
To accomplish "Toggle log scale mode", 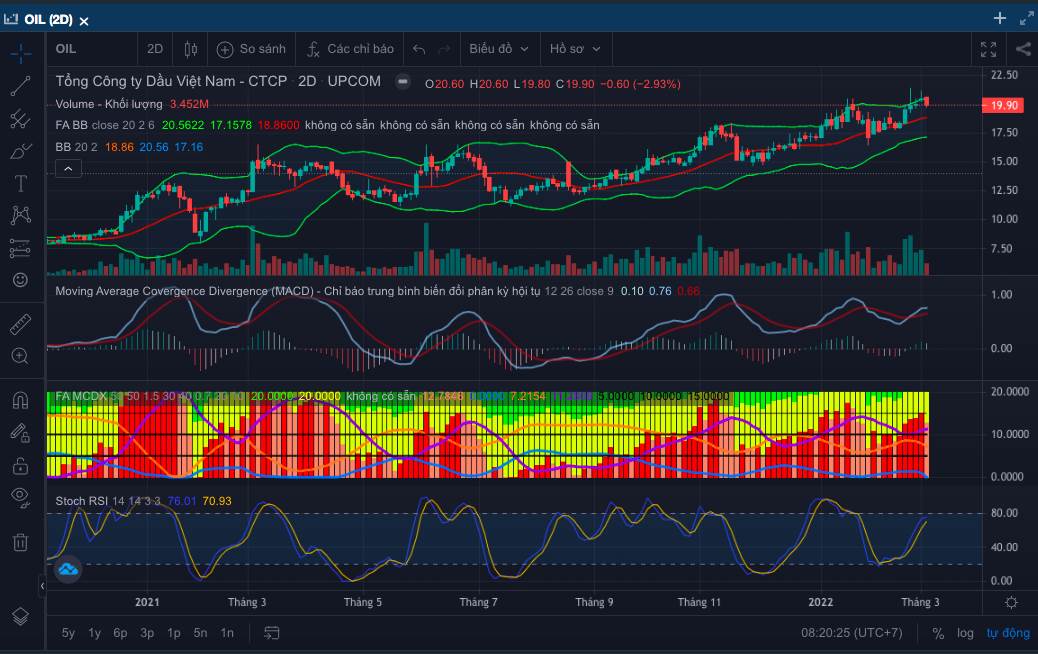I will coord(965,633).
